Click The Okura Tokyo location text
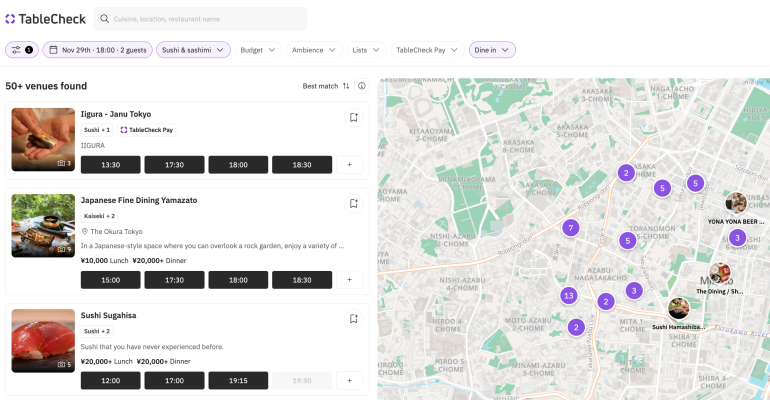Screen dimensions: 770x400 pyautogui.click(x=116, y=231)
